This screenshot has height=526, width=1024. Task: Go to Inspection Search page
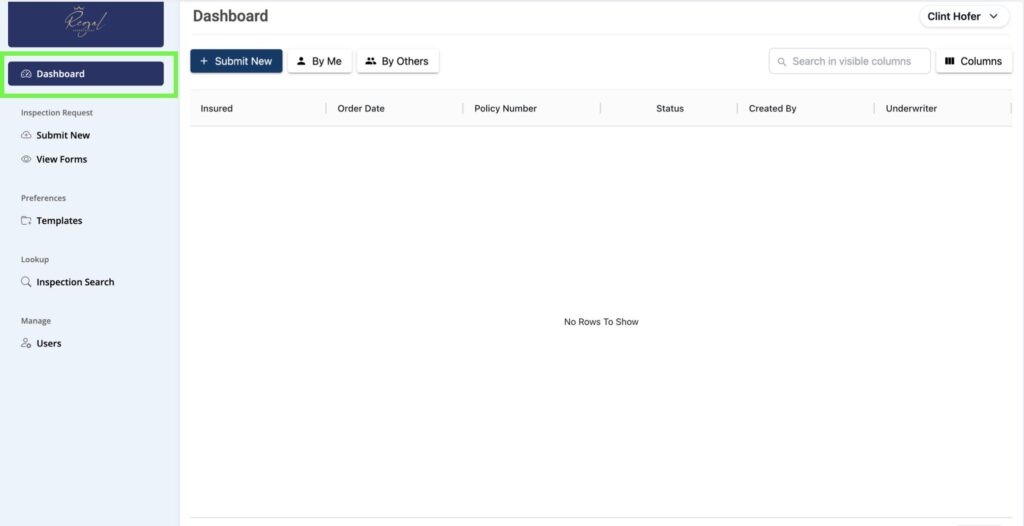click(x=75, y=282)
